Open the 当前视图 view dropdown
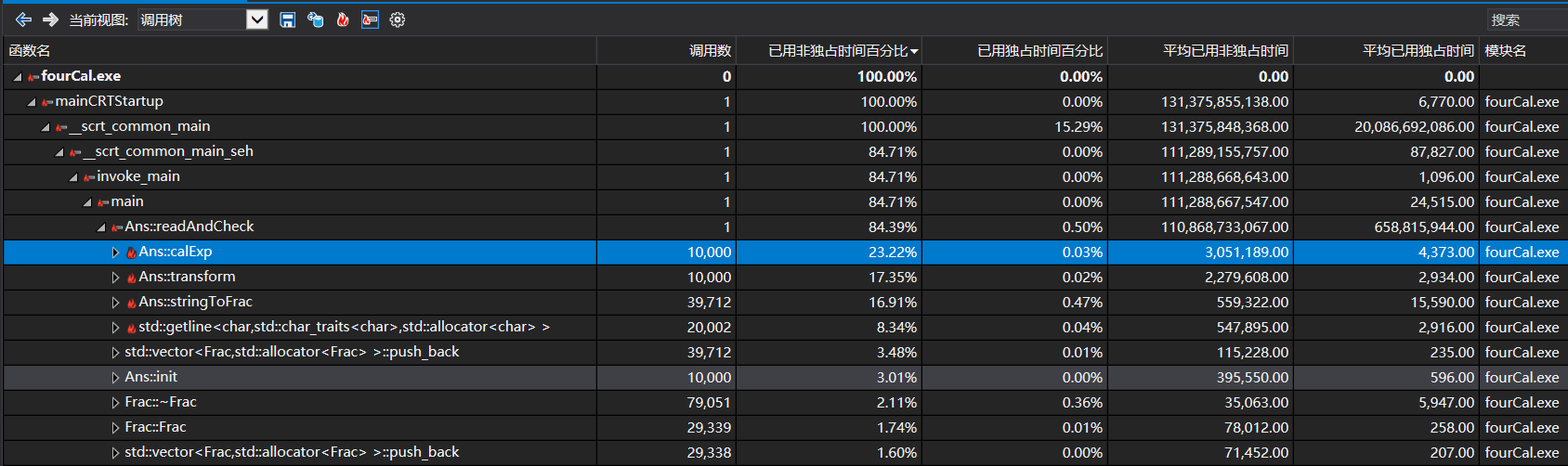The width and height of the screenshot is (1568, 466). [x=257, y=19]
